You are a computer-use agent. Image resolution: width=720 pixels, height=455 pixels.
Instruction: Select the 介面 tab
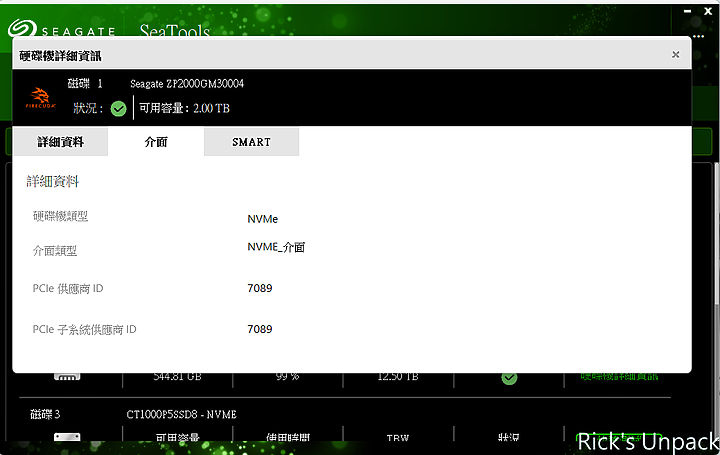pyautogui.click(x=156, y=142)
